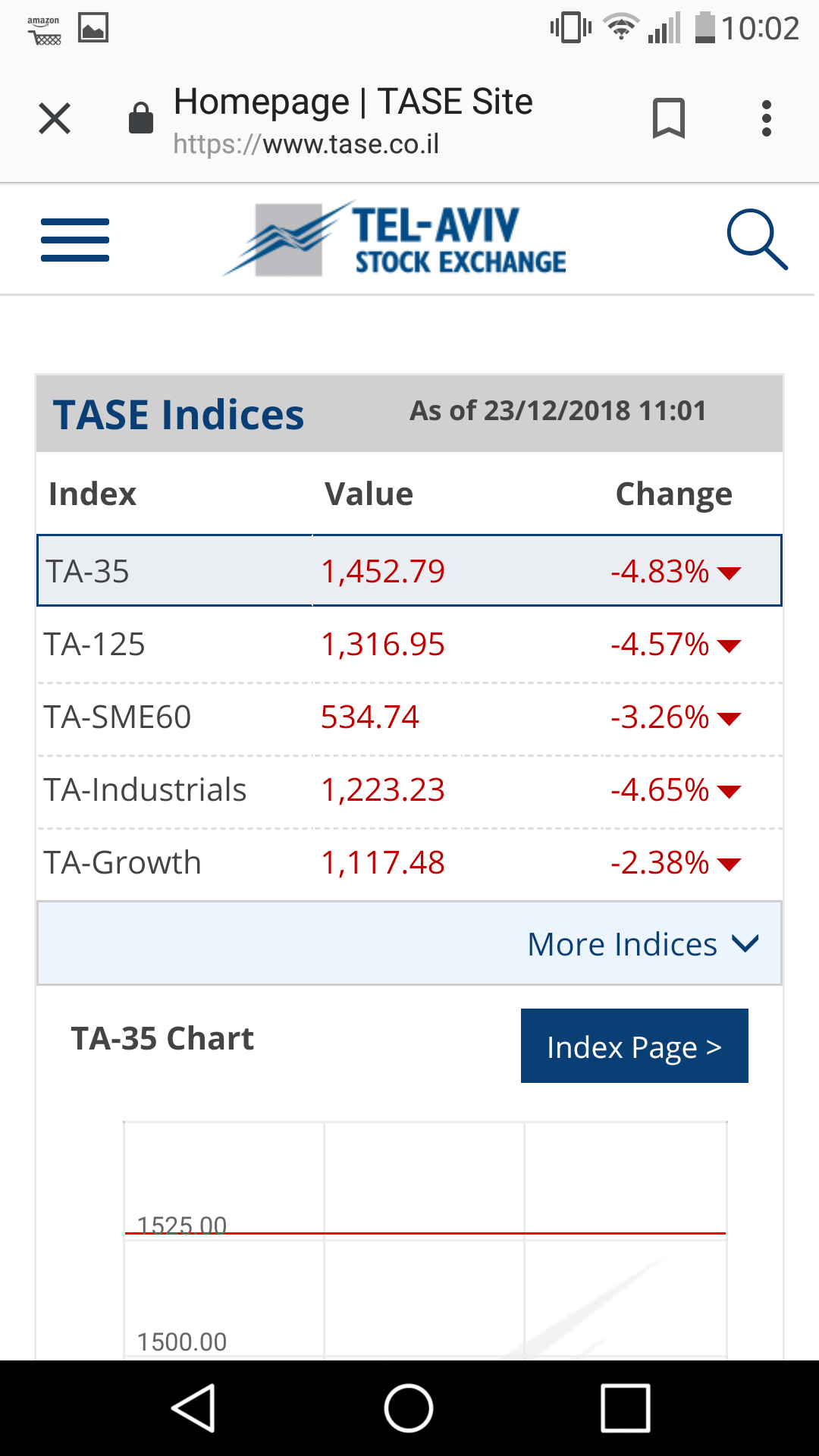Open the Index Page button
This screenshot has width=819, height=1456.
634,1046
